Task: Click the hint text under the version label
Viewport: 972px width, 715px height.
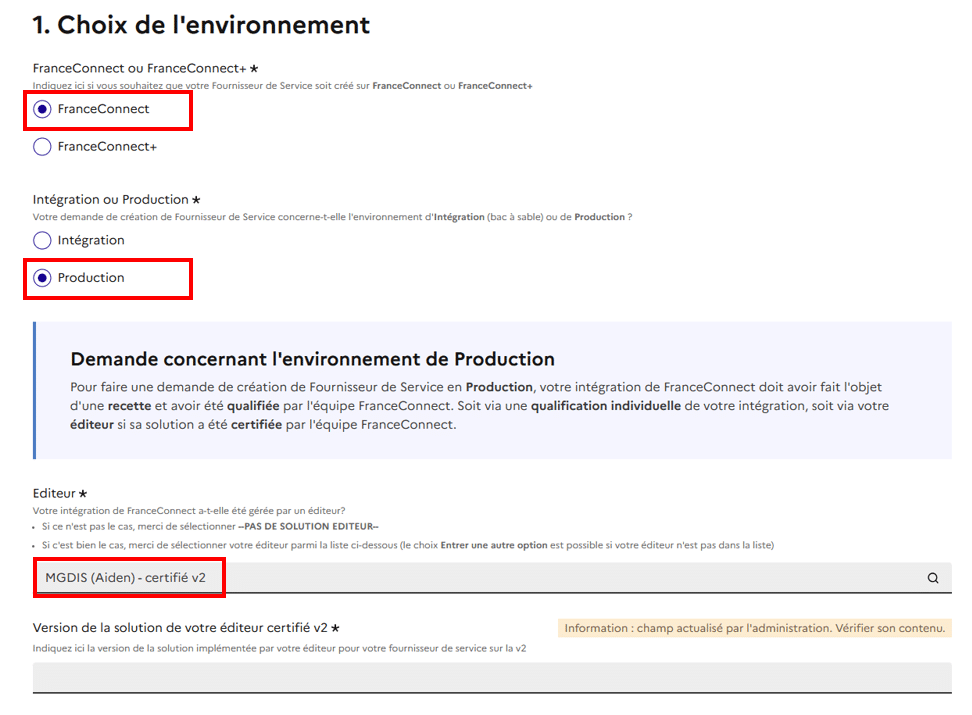Action: pos(280,648)
